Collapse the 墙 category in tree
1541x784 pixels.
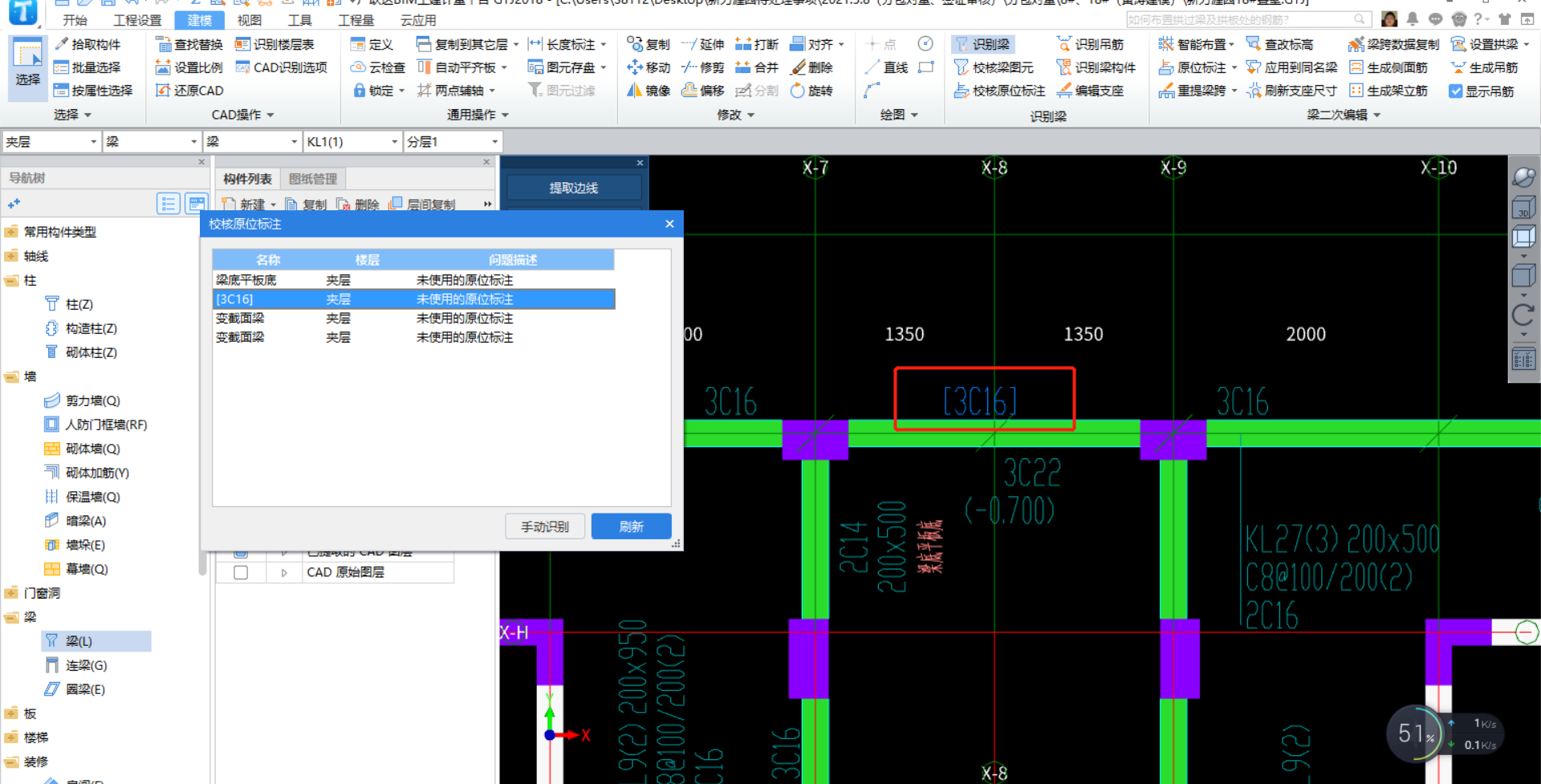pyautogui.click(x=11, y=376)
